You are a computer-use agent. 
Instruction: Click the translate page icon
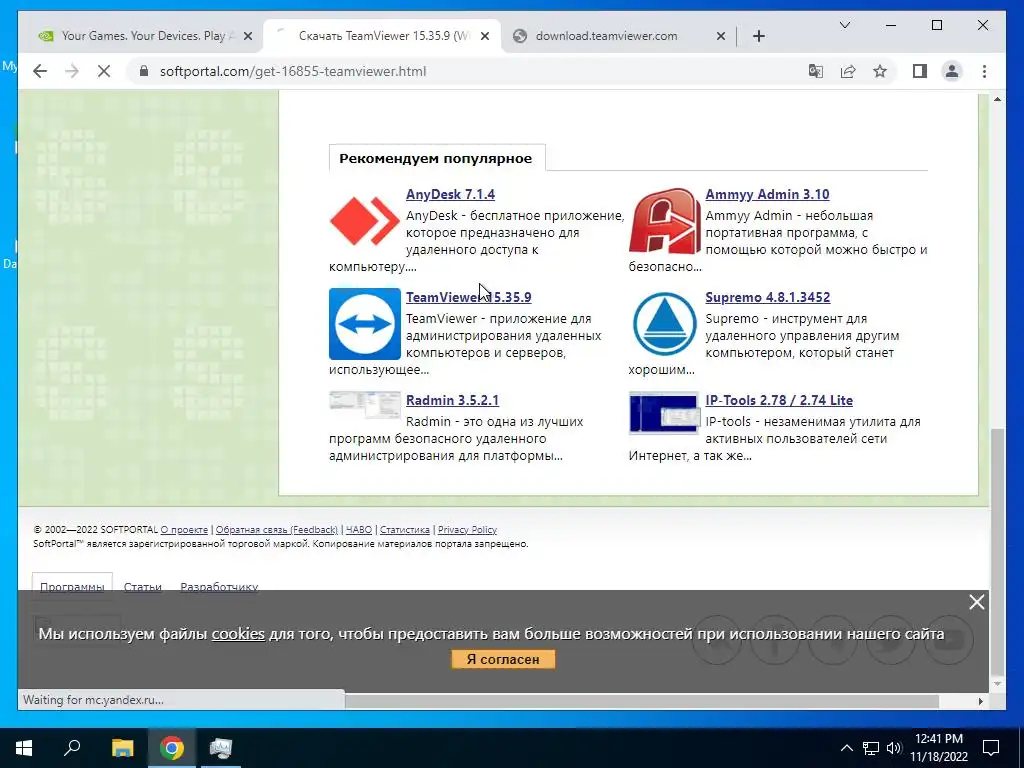815,71
